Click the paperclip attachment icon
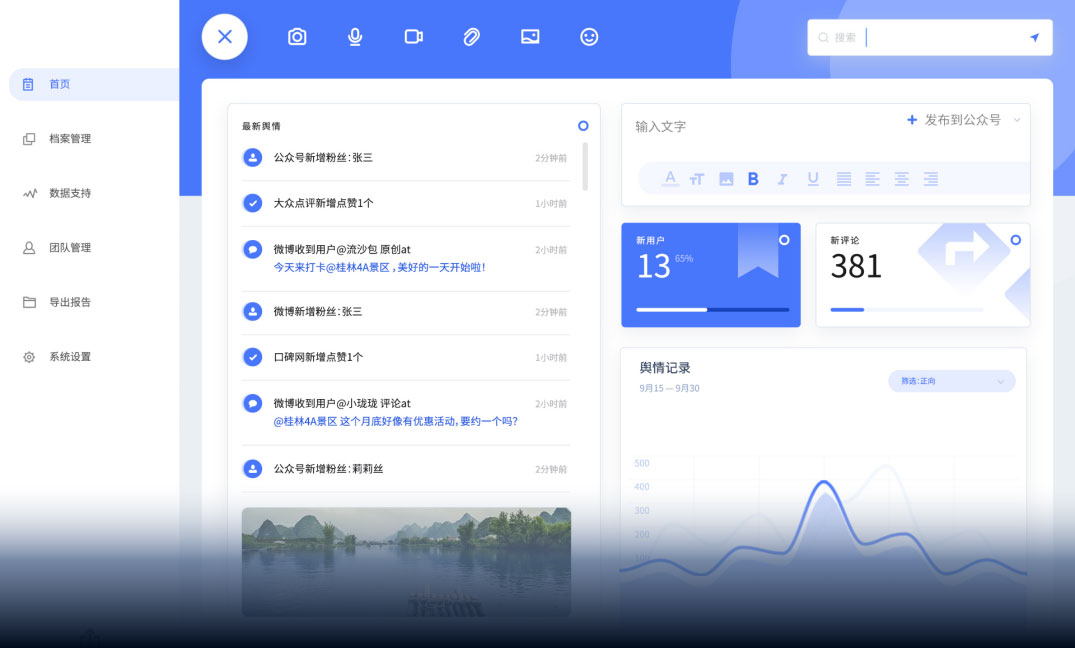 coord(471,37)
